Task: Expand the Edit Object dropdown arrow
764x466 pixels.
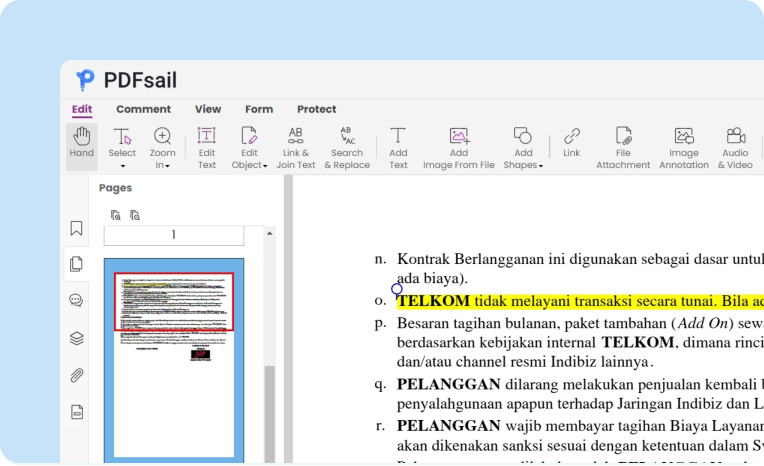Action: [x=265, y=166]
